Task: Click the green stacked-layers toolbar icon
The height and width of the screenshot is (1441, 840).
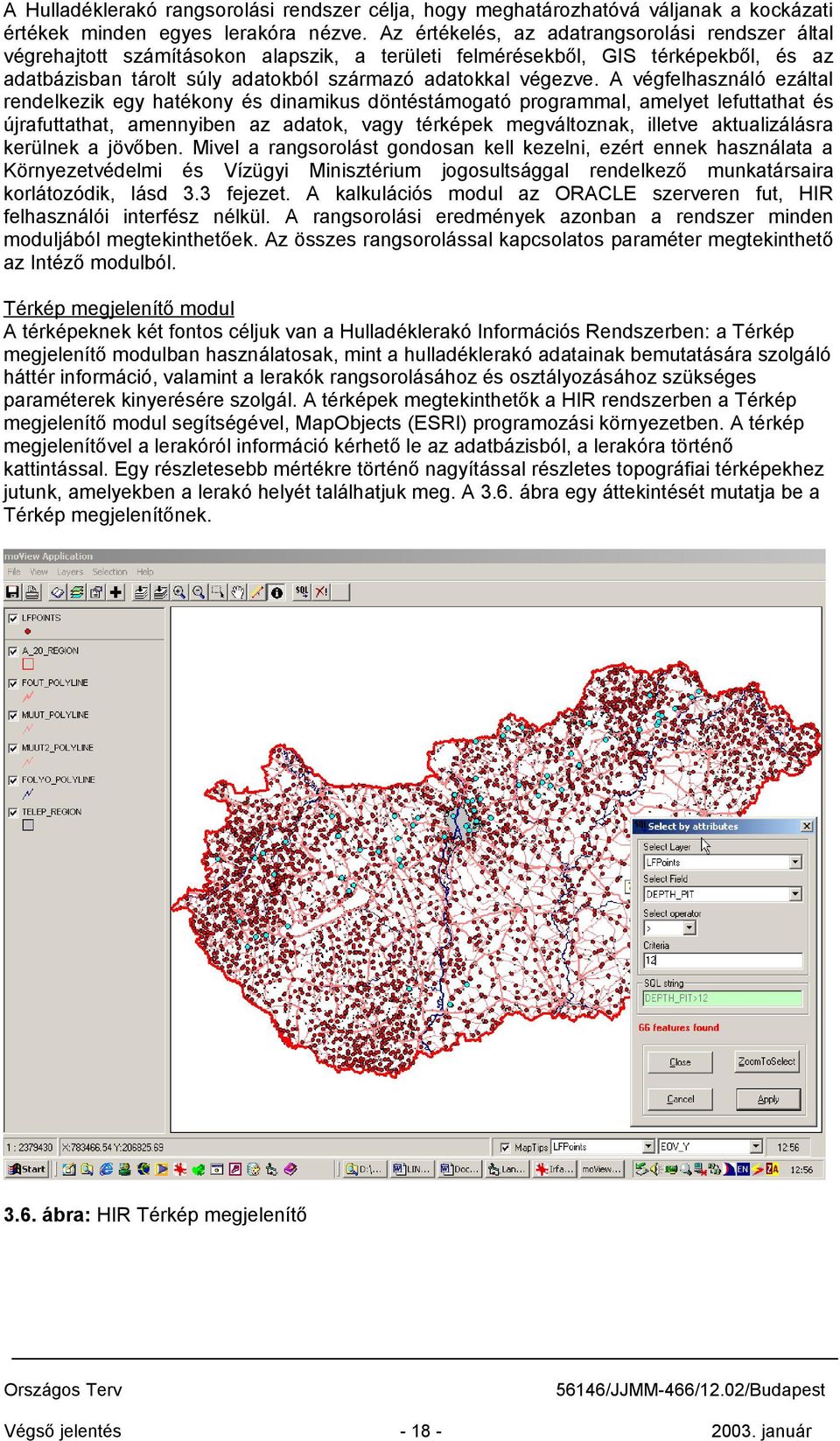Action: click(x=77, y=592)
